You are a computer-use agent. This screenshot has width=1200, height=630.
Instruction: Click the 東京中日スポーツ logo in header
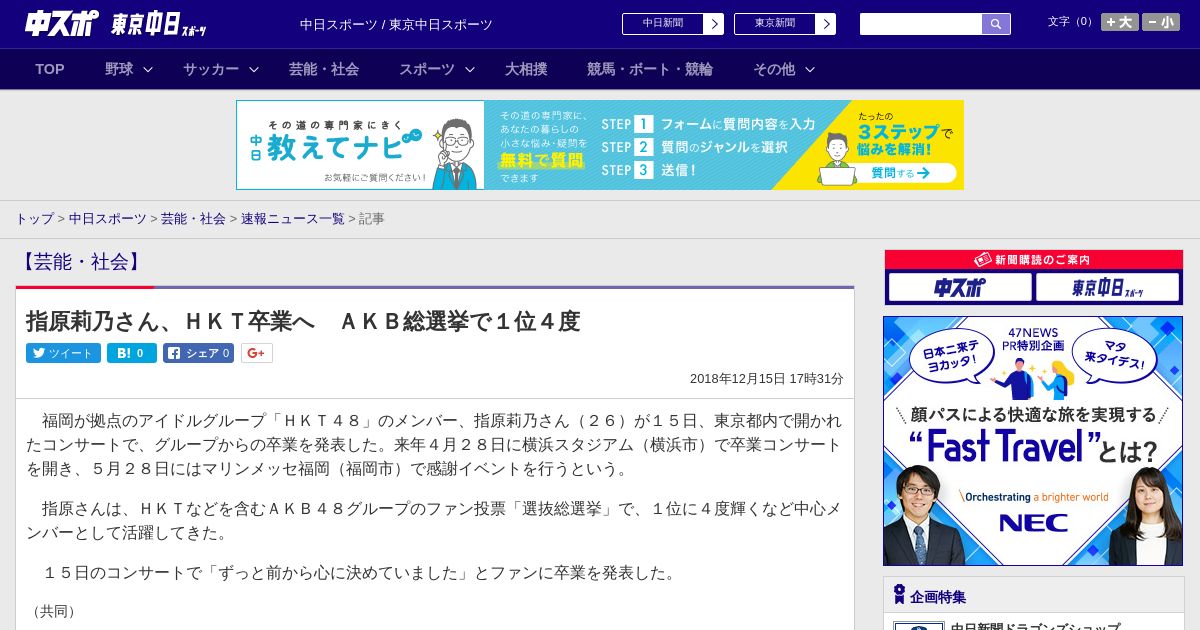pyautogui.click(x=159, y=24)
